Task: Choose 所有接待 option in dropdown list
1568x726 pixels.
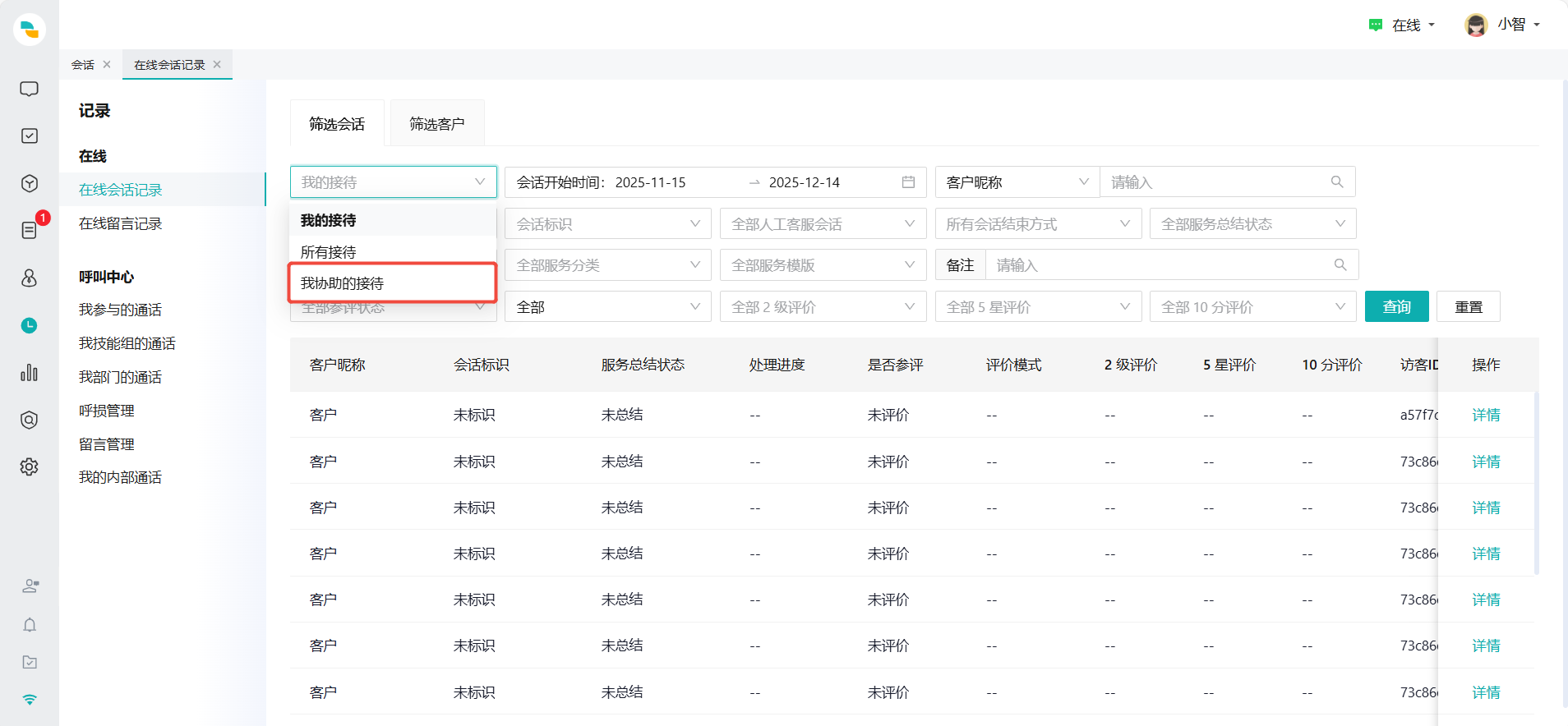Action: pos(393,252)
